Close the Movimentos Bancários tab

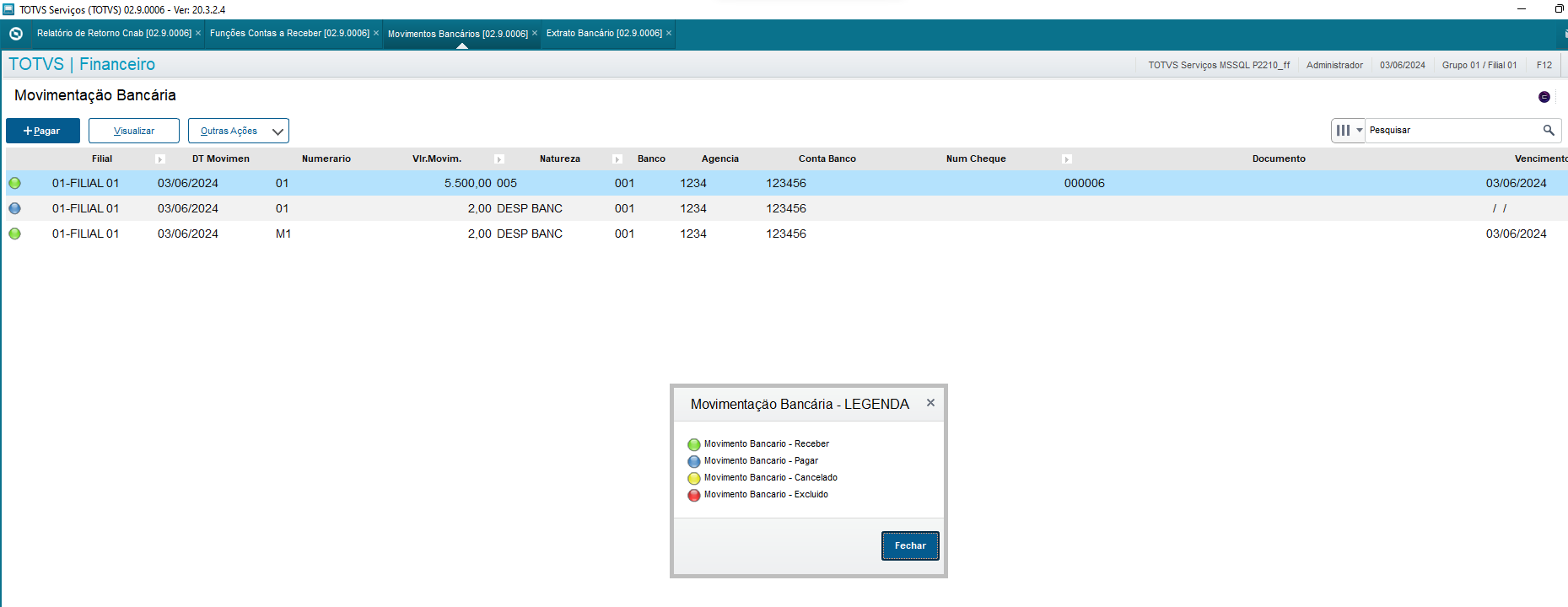[x=535, y=33]
